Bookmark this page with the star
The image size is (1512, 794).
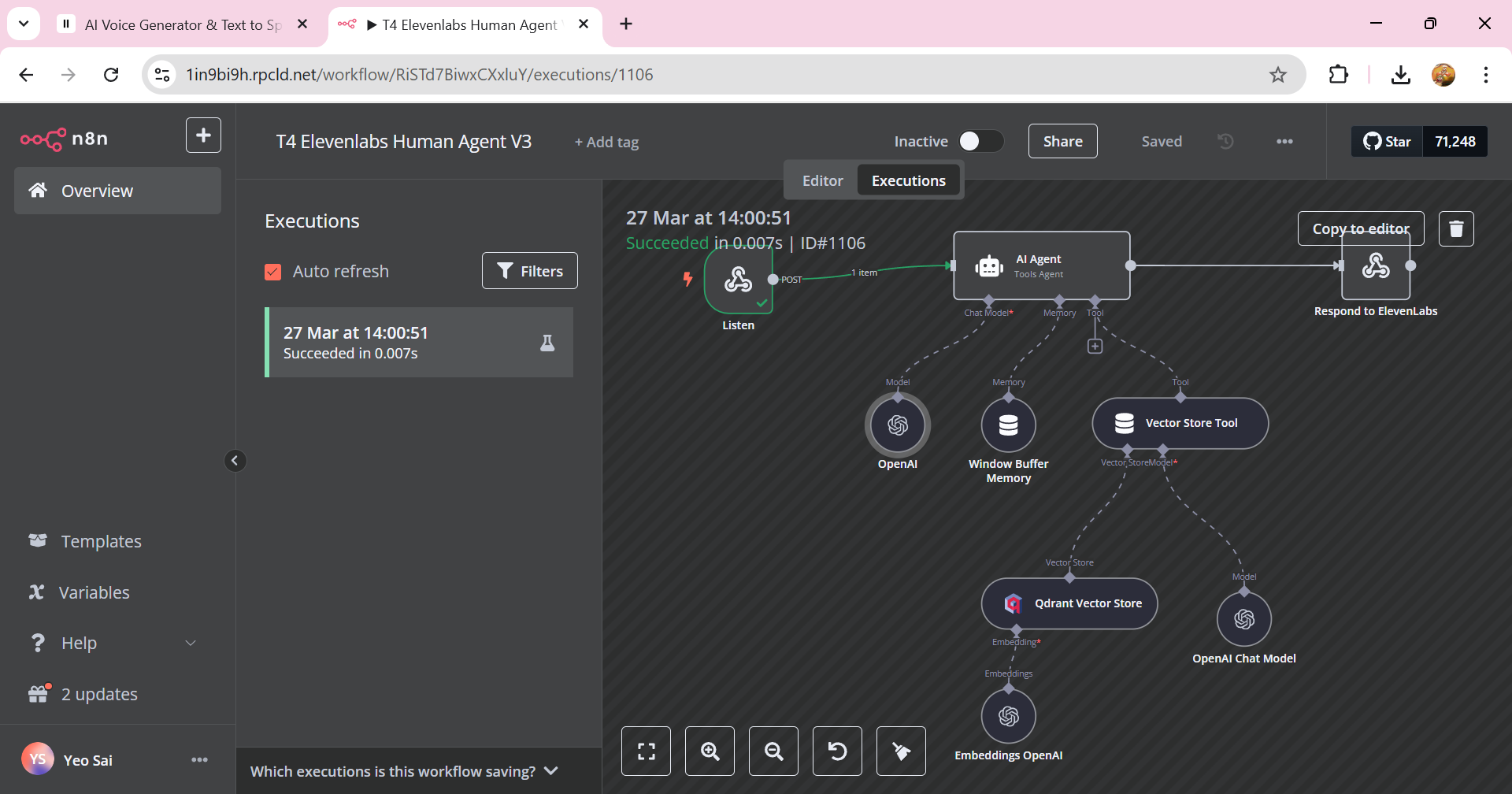point(1277,75)
